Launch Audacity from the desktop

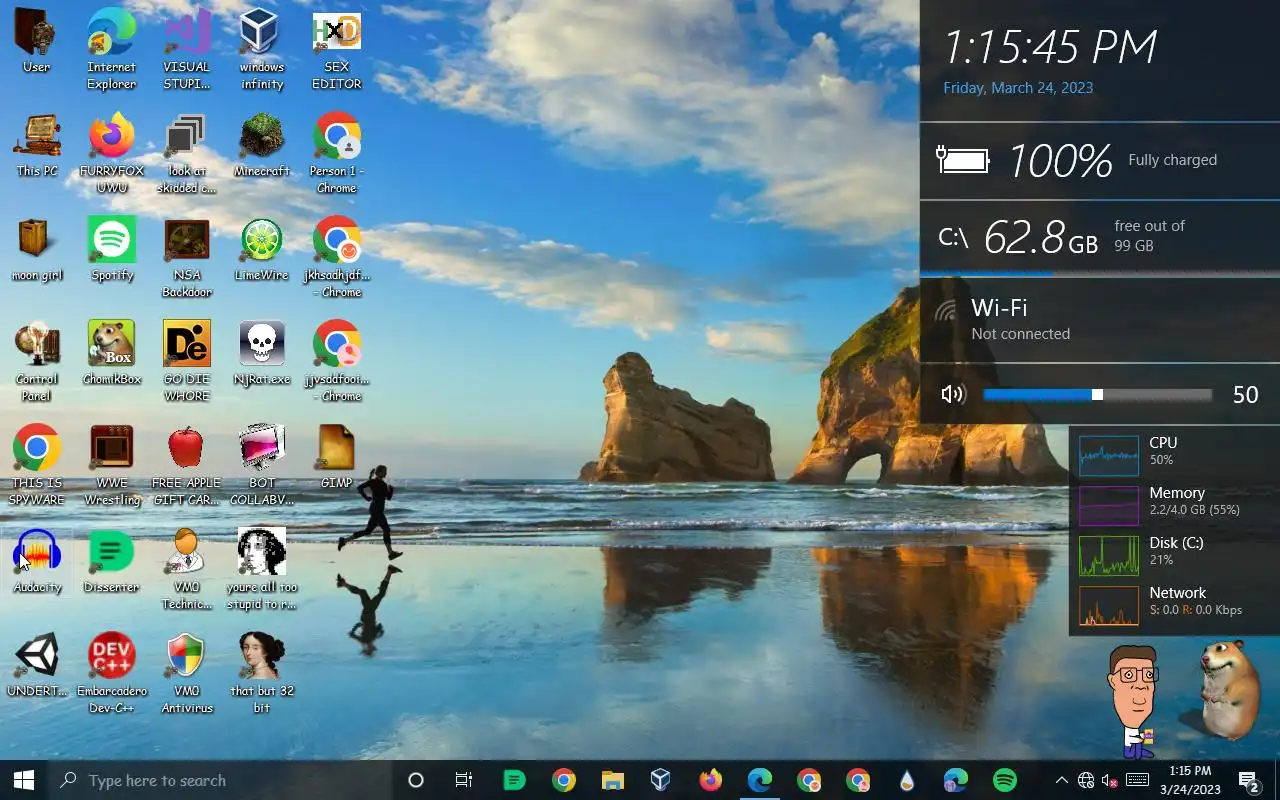tap(37, 560)
